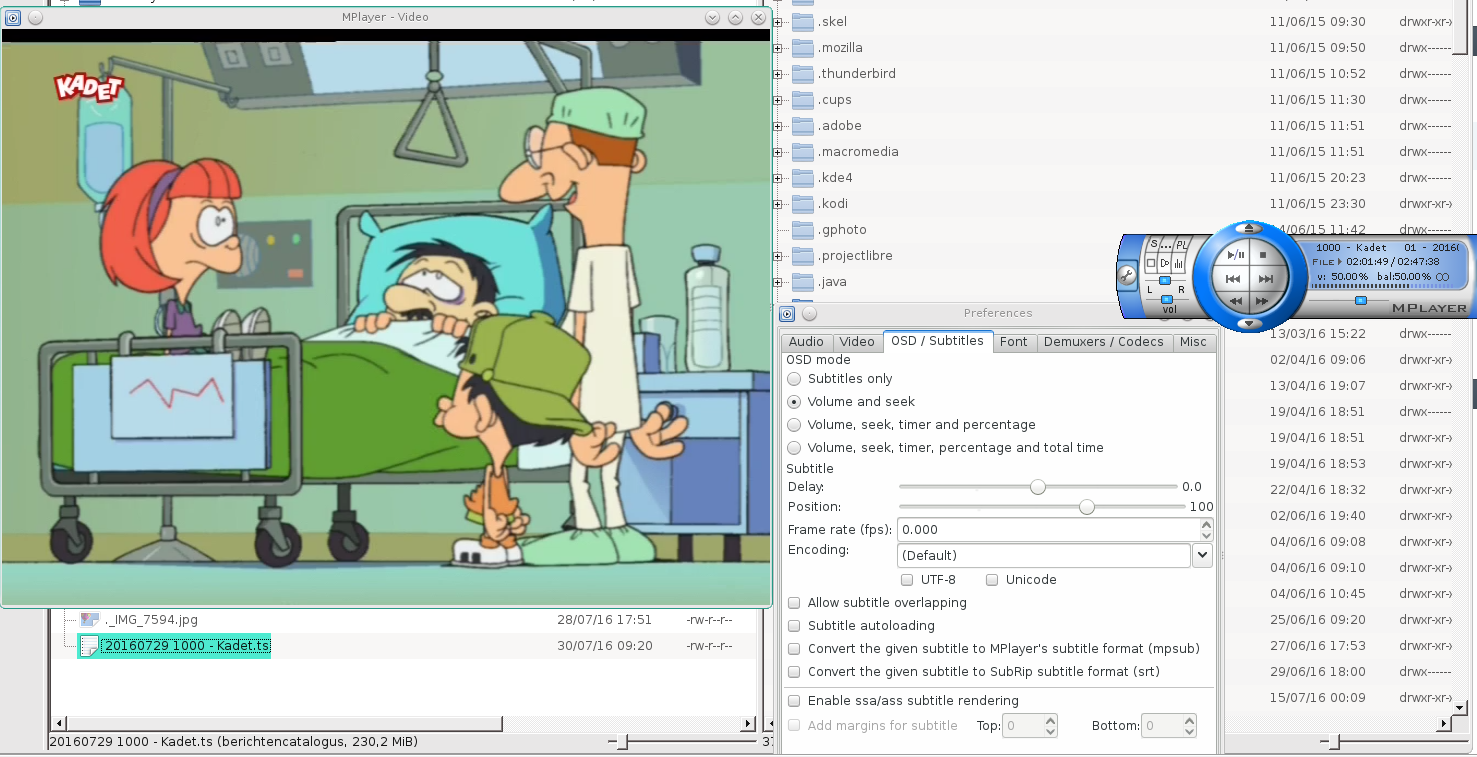Image resolution: width=1477 pixels, height=757 pixels.
Task: Switch to the Video preferences tab
Action: [857, 342]
